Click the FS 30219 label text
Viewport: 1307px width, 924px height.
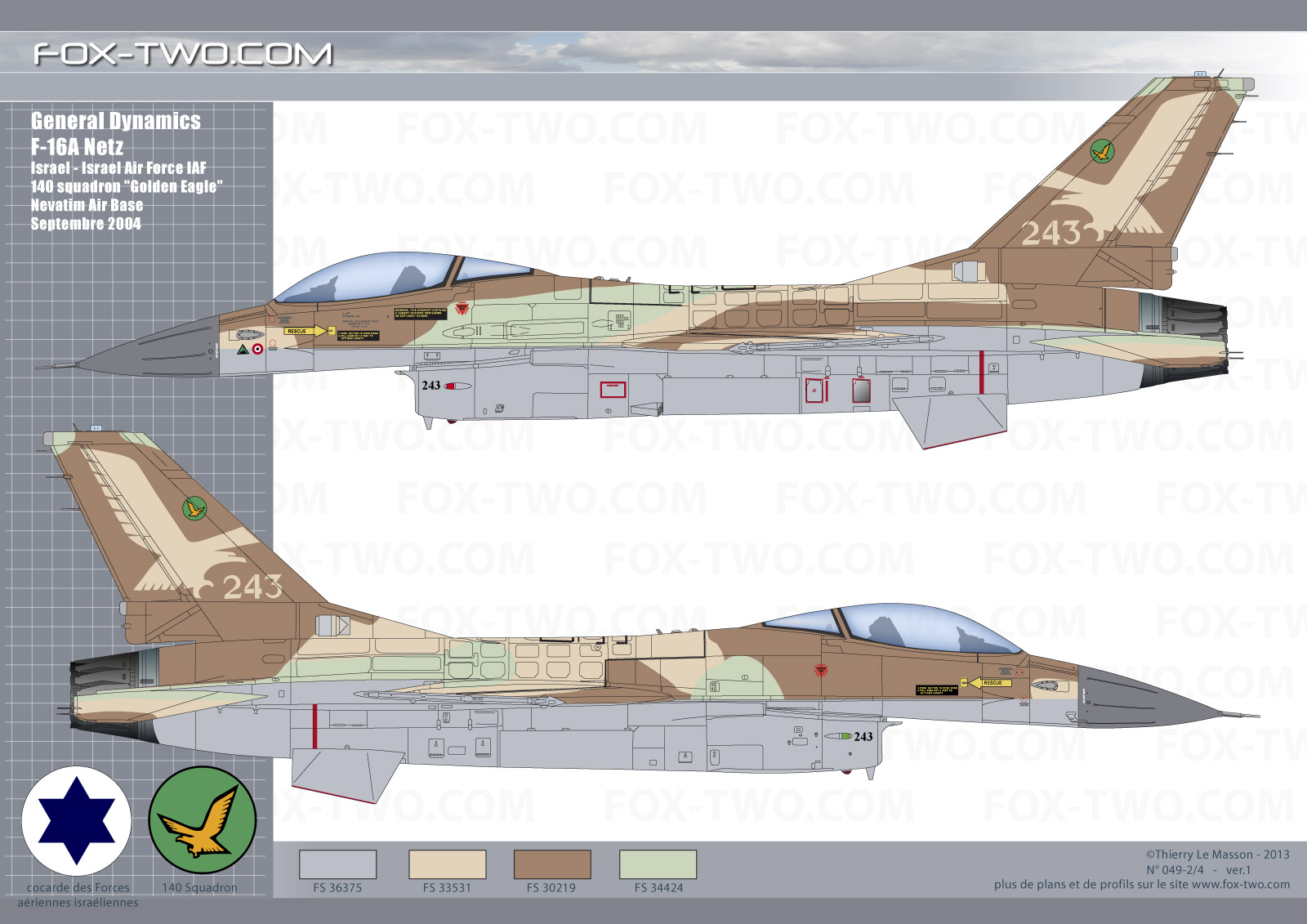click(551, 888)
